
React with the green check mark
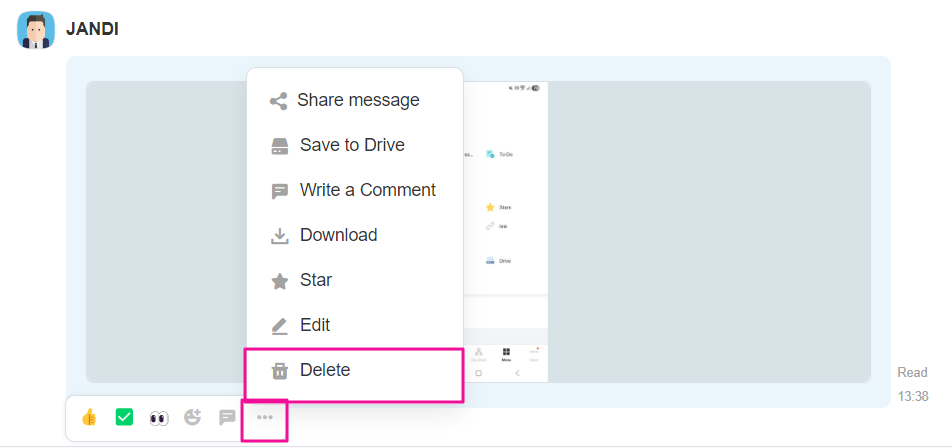pyautogui.click(x=124, y=417)
